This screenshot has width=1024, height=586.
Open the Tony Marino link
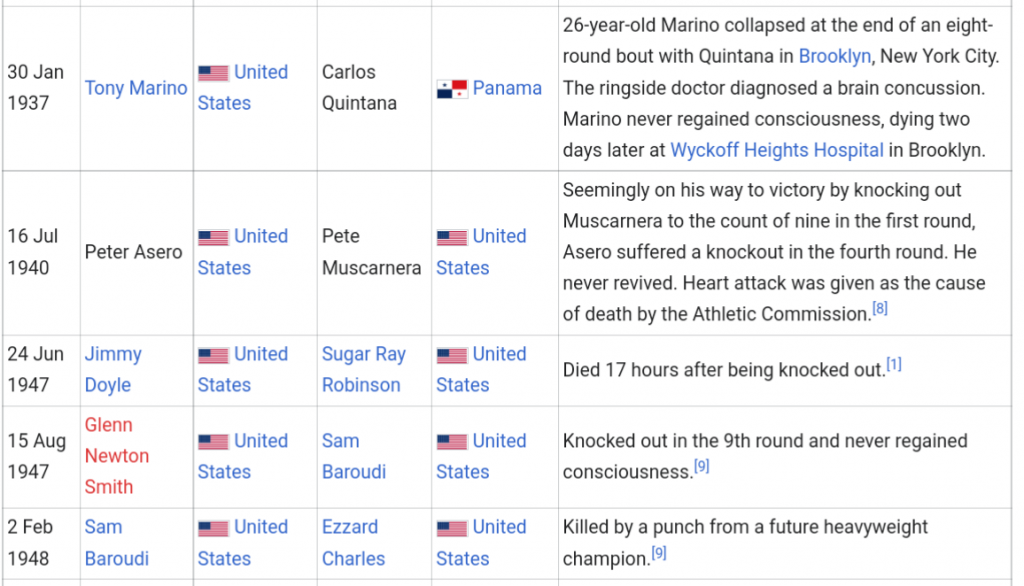coord(136,88)
